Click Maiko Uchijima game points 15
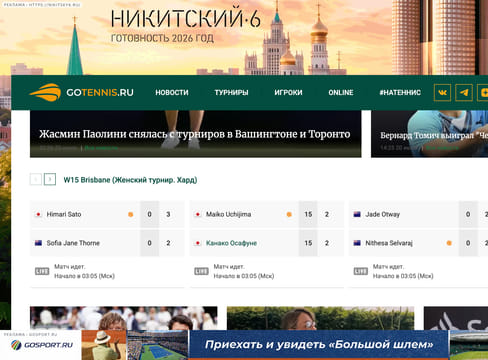The image size is (488, 360). coord(308,214)
